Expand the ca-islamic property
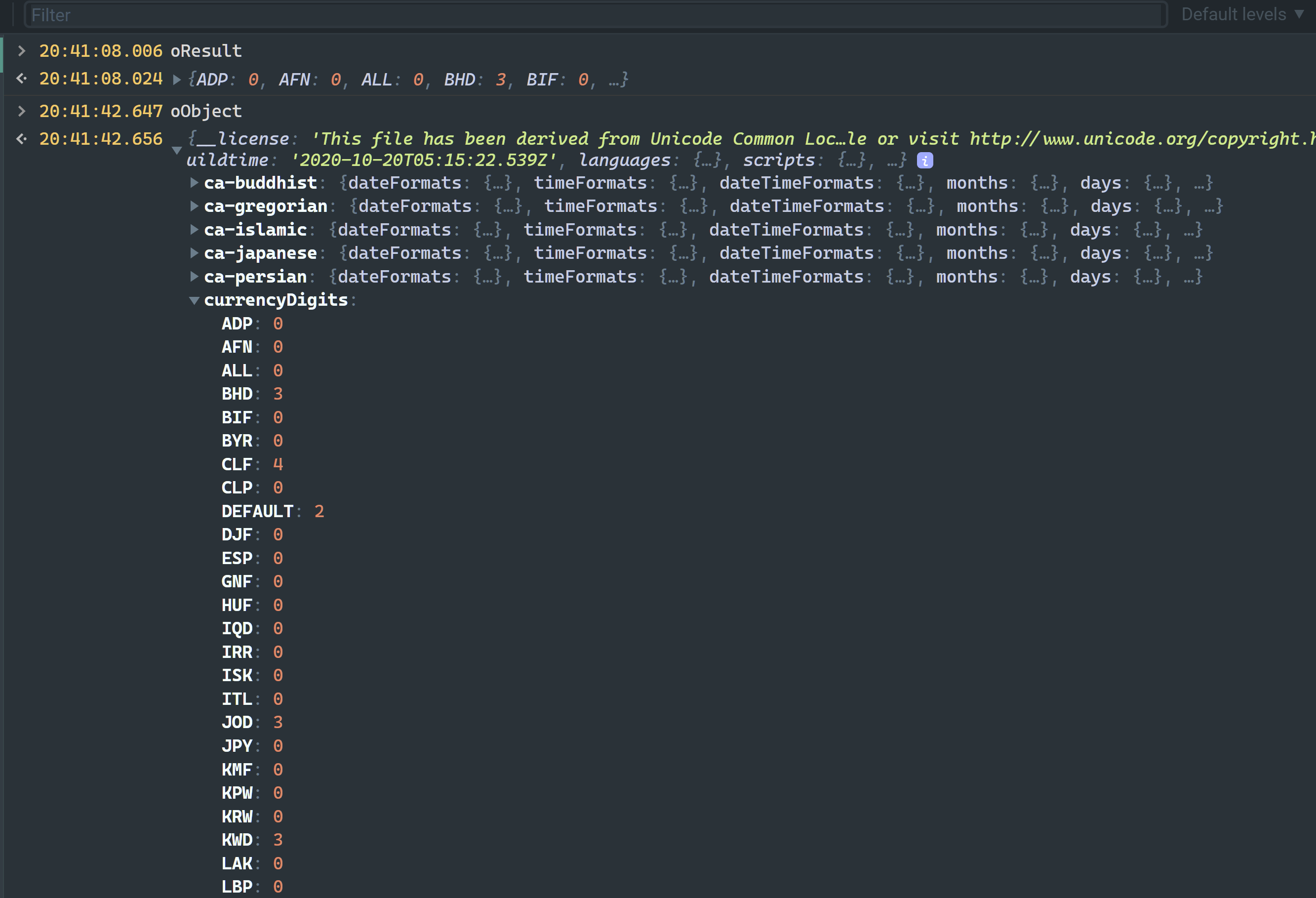This screenshot has width=1316, height=898. (194, 230)
